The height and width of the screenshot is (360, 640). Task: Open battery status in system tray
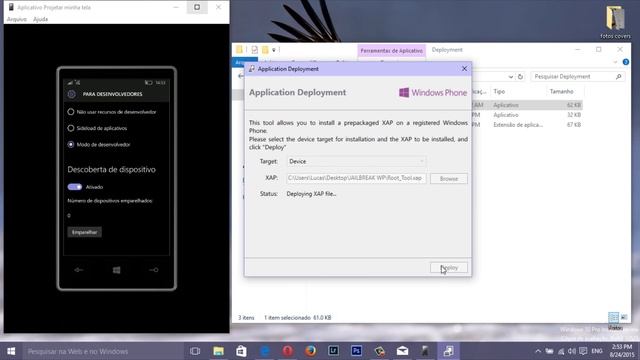550,351
